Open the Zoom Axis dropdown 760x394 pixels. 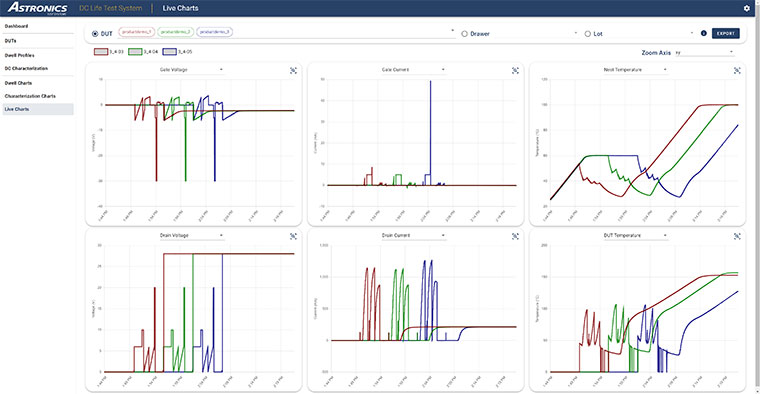pyautogui.click(x=704, y=52)
